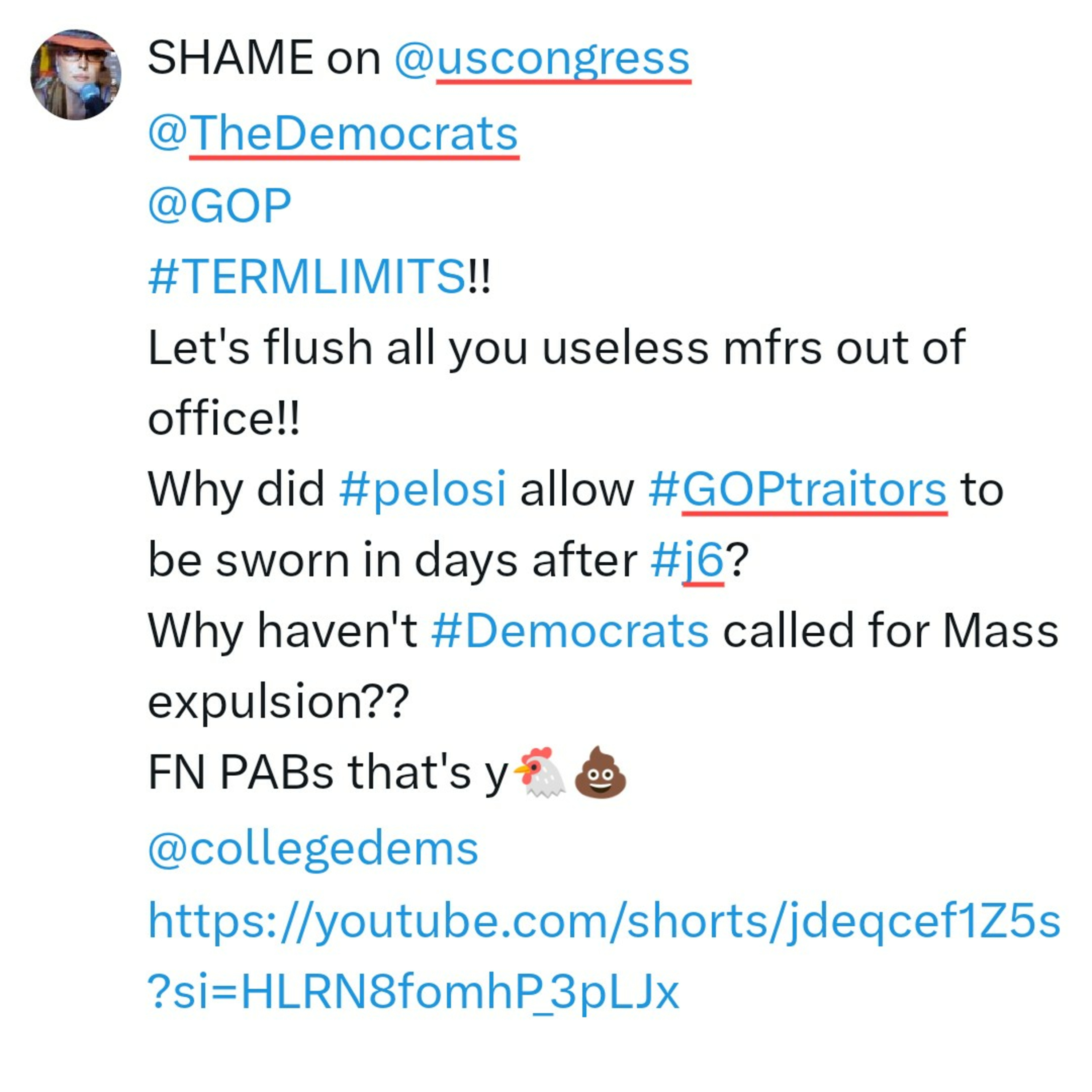Tap the #j6 hashtag
Screen dimensions: 1092x1092
tap(687, 560)
